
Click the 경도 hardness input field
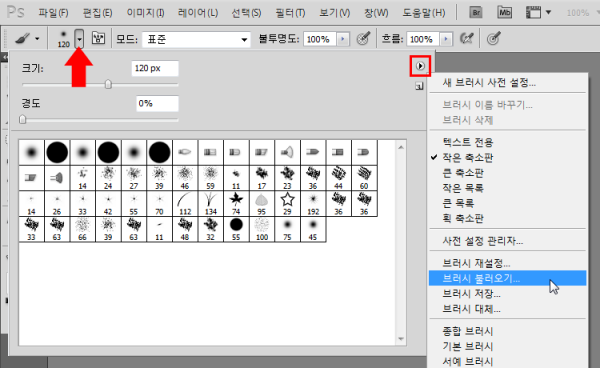click(157, 104)
